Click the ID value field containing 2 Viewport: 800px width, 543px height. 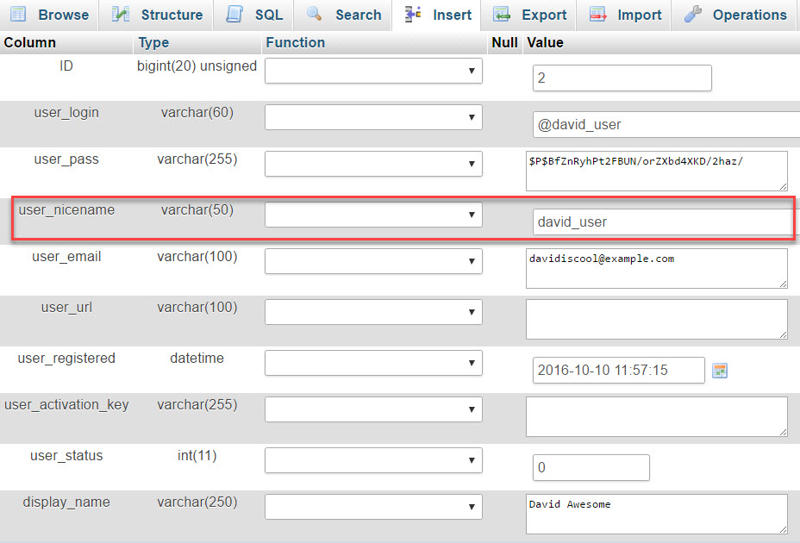point(622,78)
